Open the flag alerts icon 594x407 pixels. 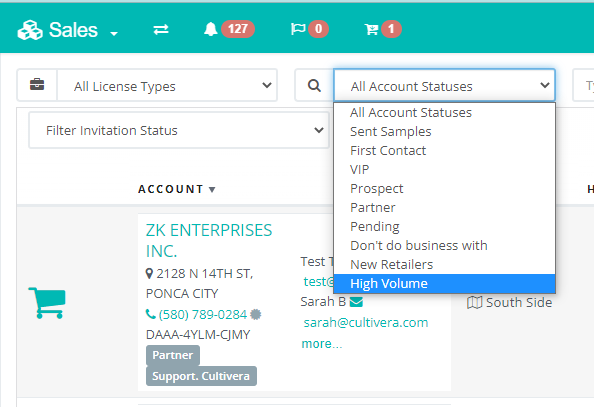298,29
